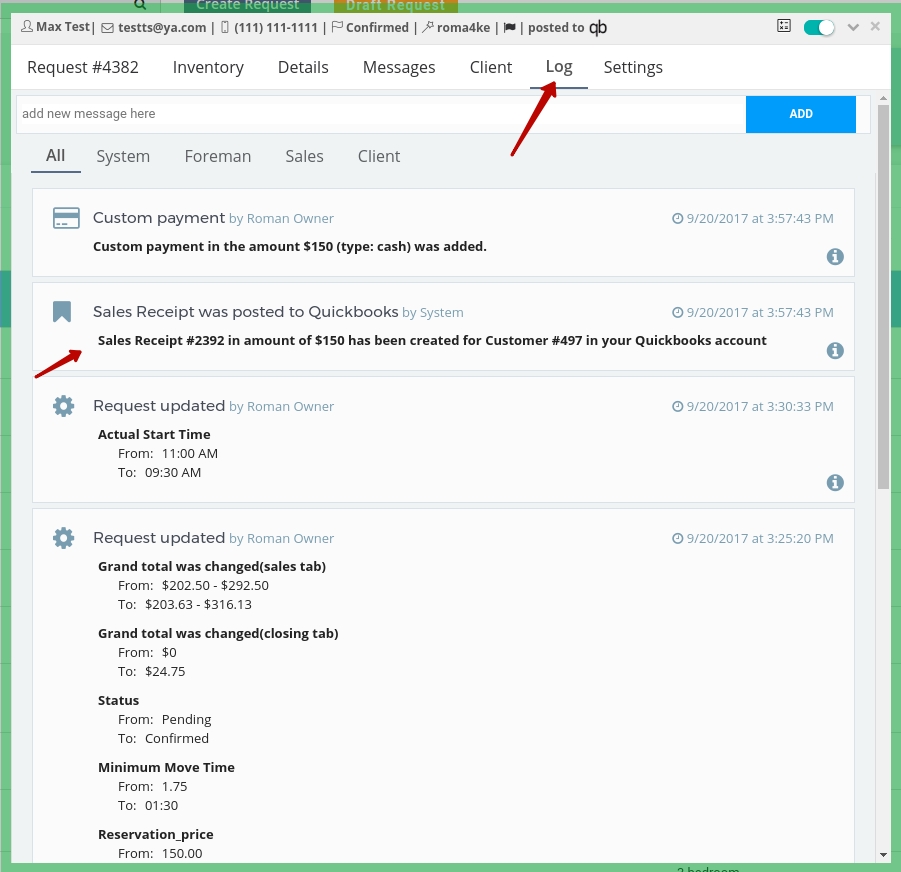Screen dimensions: 901x872
Task: Click the 'Reservation_price' heading
Action: pyautogui.click(x=156, y=835)
